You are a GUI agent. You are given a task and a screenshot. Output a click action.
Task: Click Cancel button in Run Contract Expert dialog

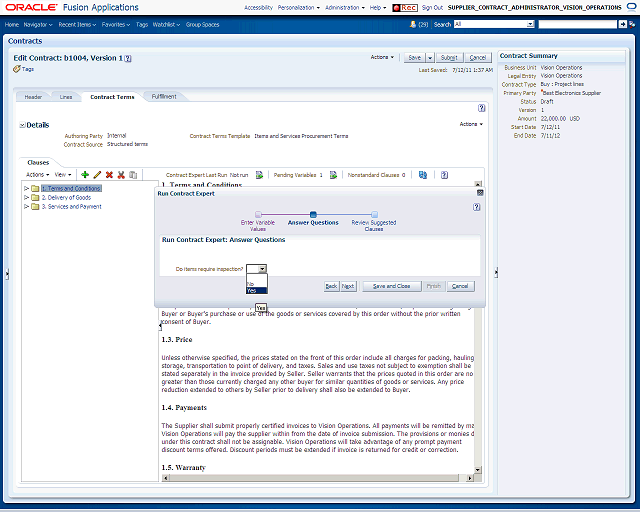pyautogui.click(x=460, y=286)
